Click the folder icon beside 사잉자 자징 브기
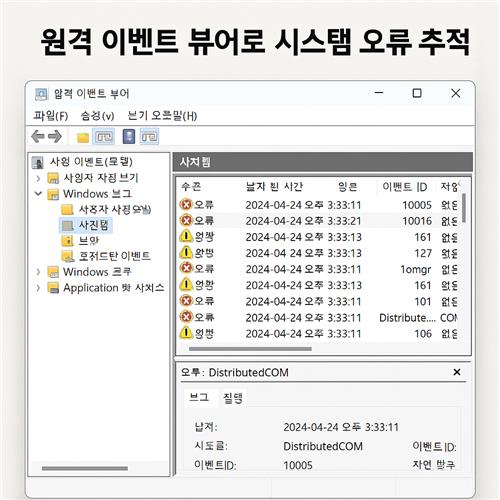Screen dimensions: 500x500 point(53,178)
